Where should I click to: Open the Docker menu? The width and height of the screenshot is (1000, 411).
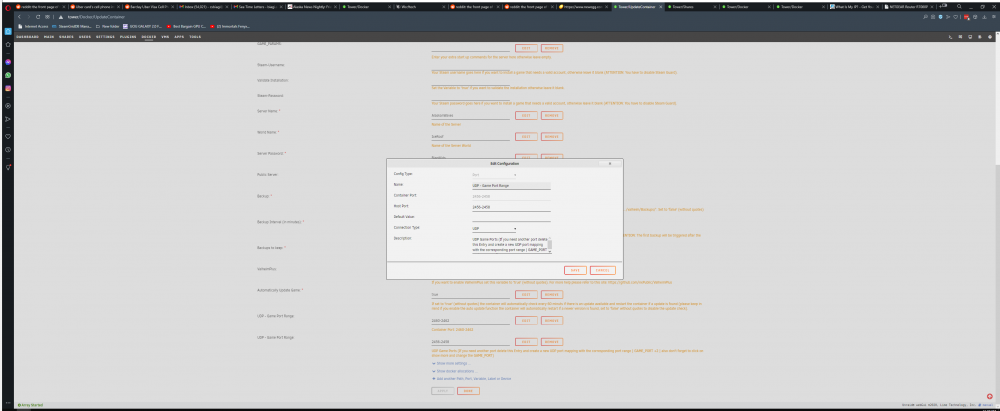[x=149, y=37]
